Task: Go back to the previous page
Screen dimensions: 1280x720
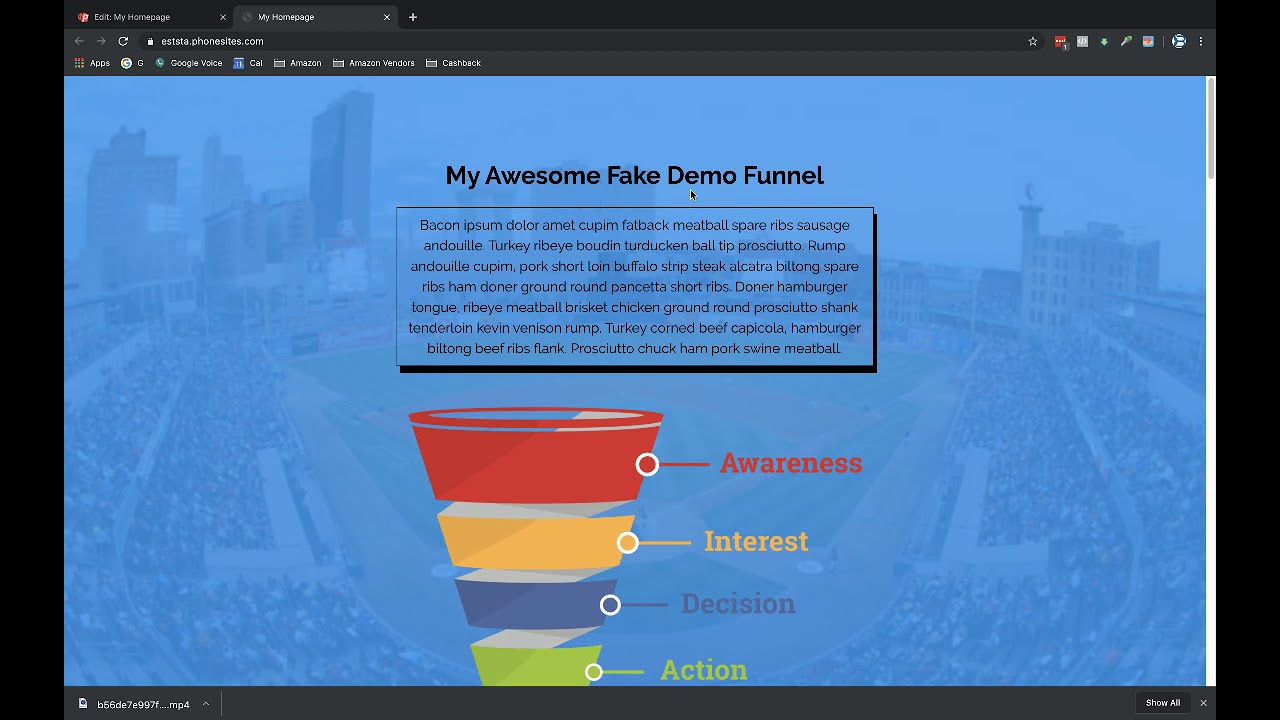Action: [79, 41]
